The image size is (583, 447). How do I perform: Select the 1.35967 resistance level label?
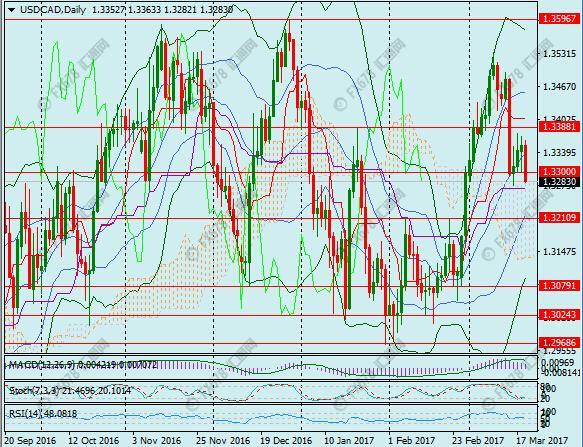(560, 19)
